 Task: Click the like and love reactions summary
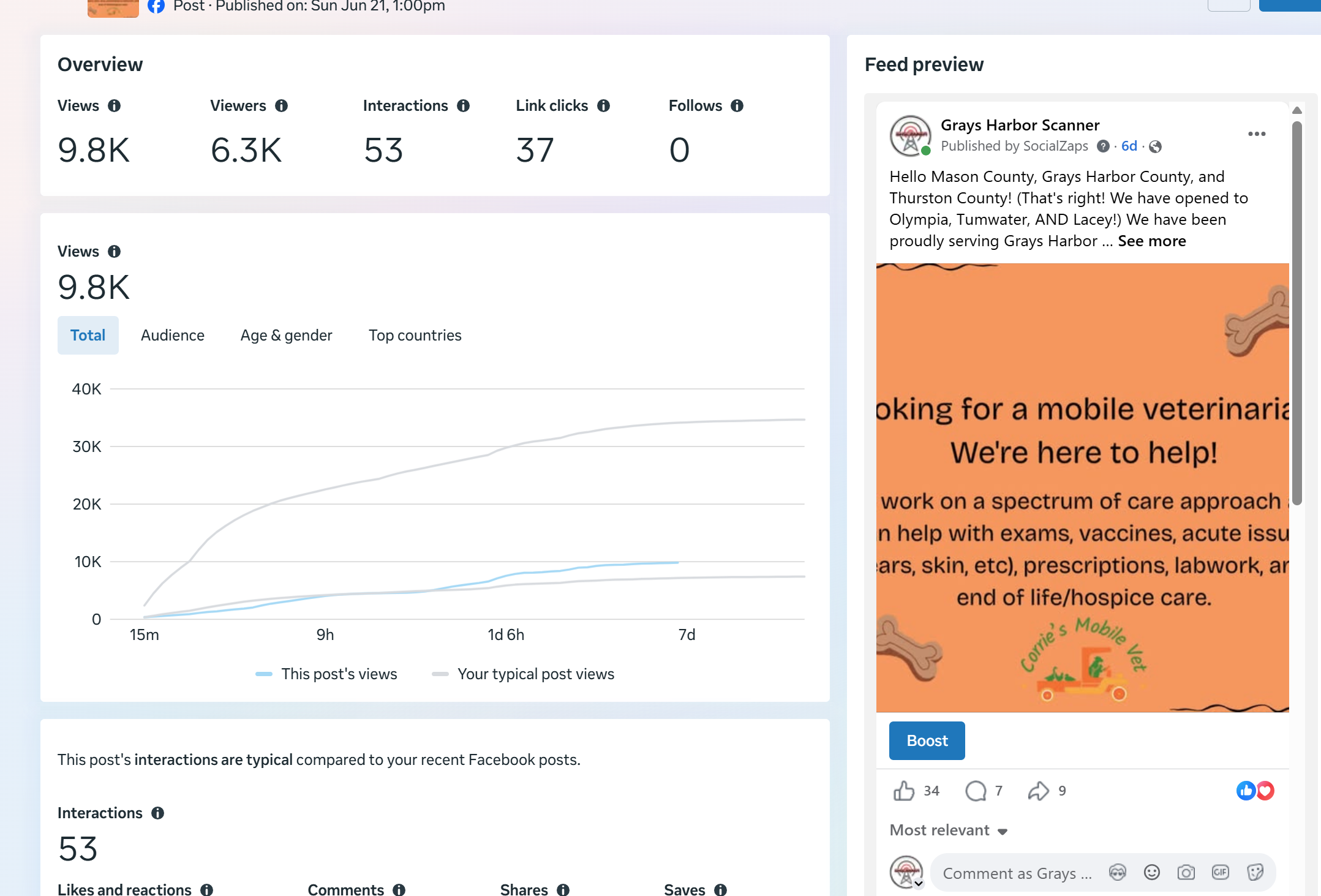click(1255, 791)
